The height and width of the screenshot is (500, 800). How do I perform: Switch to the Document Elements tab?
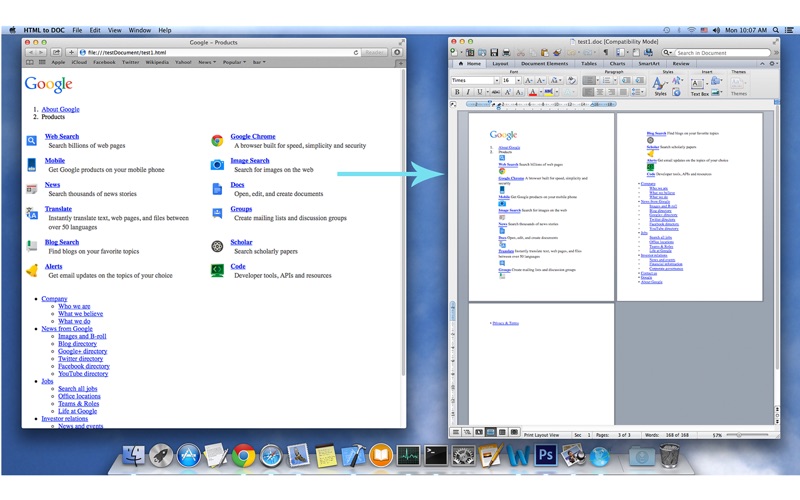[544, 64]
